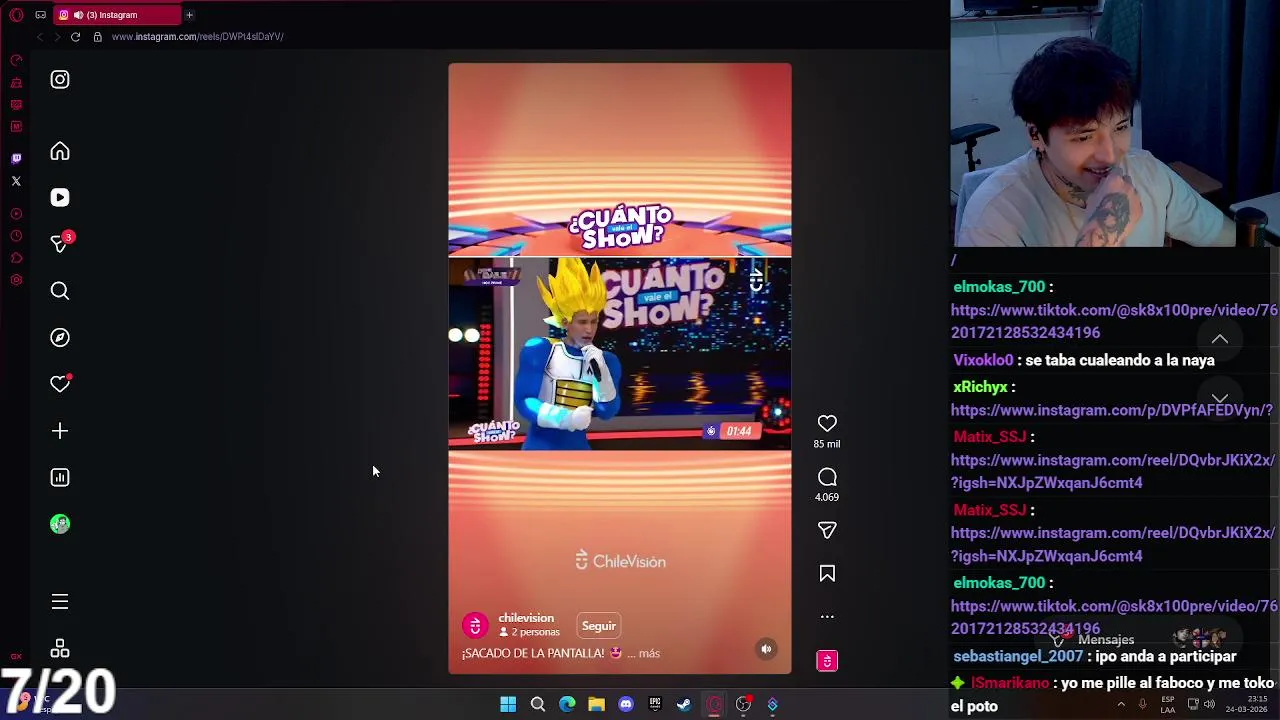Create a new post with plus icon
1280x720 pixels.
(x=60, y=431)
